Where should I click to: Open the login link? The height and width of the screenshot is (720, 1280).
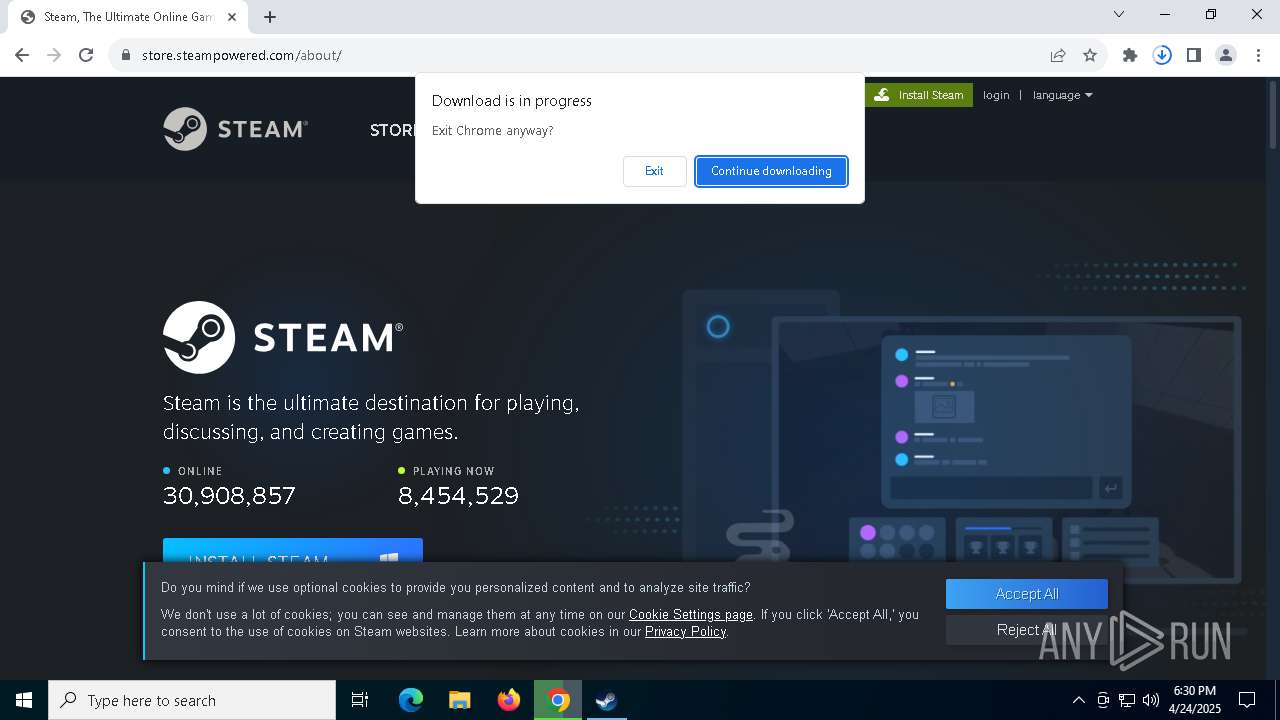tap(996, 95)
